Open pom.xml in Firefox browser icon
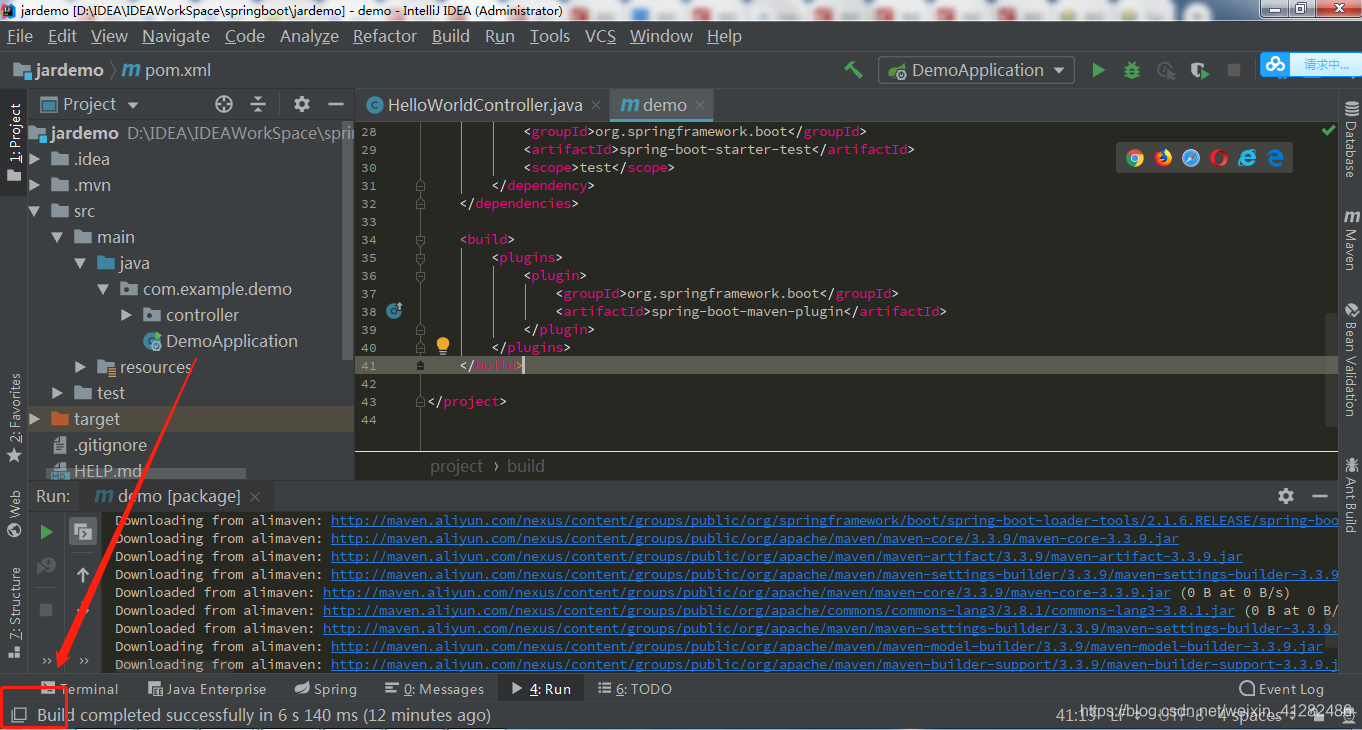The height and width of the screenshot is (730, 1362). point(1163,158)
